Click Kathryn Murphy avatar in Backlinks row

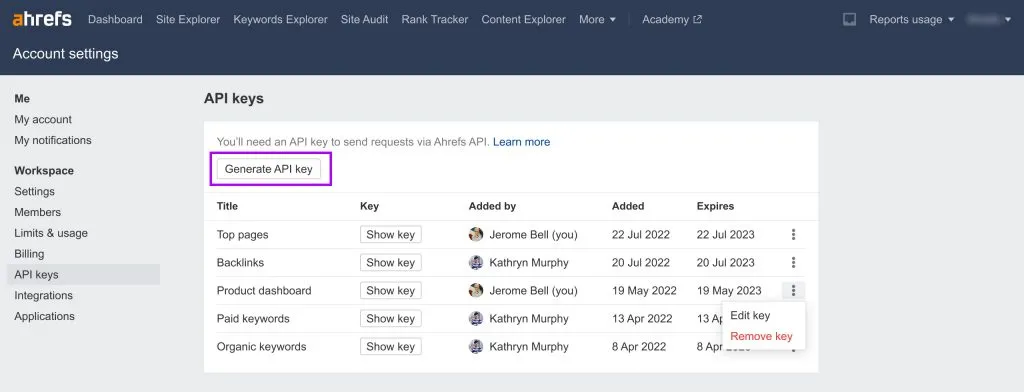(476, 262)
